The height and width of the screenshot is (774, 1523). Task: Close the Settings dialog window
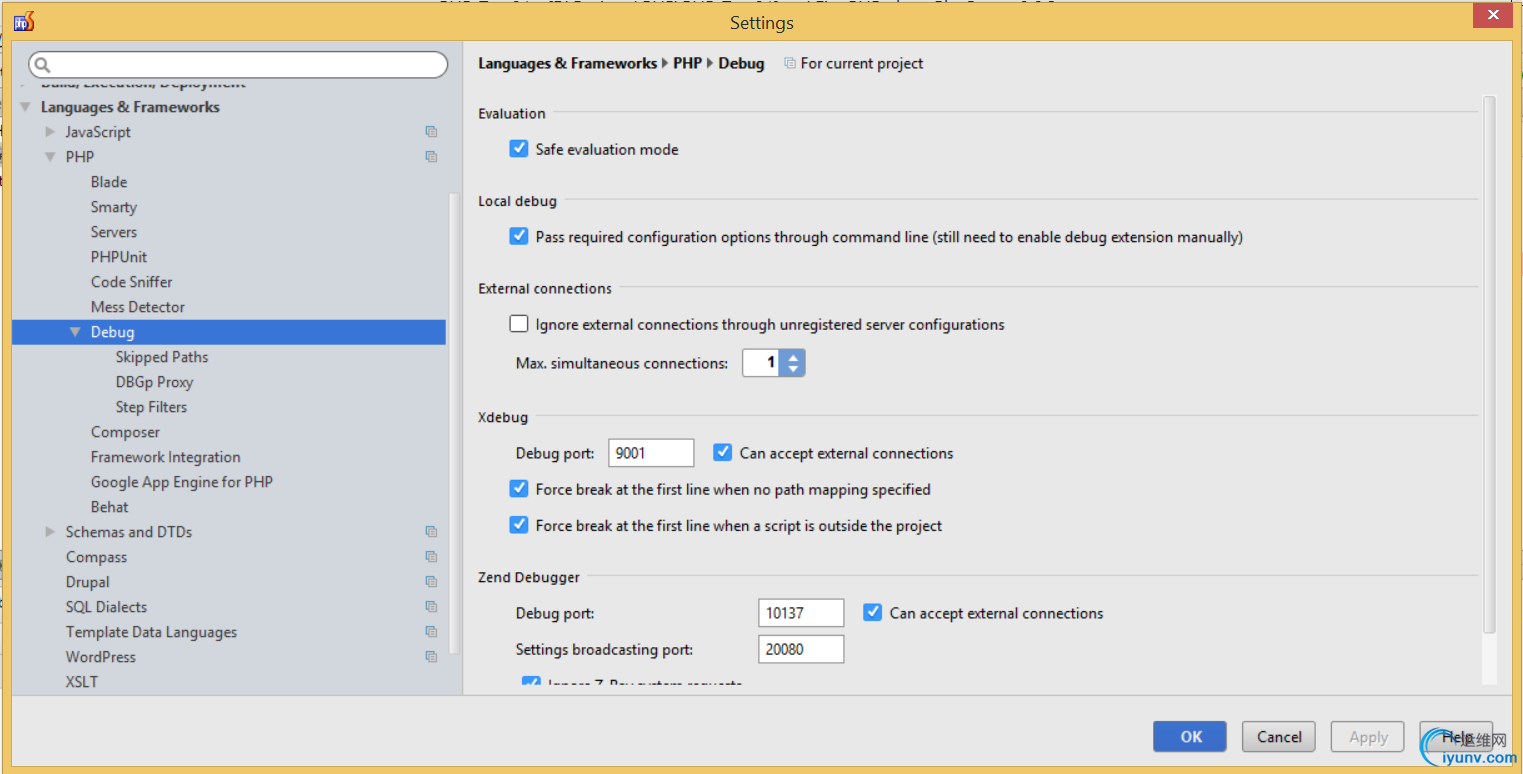[x=1491, y=15]
